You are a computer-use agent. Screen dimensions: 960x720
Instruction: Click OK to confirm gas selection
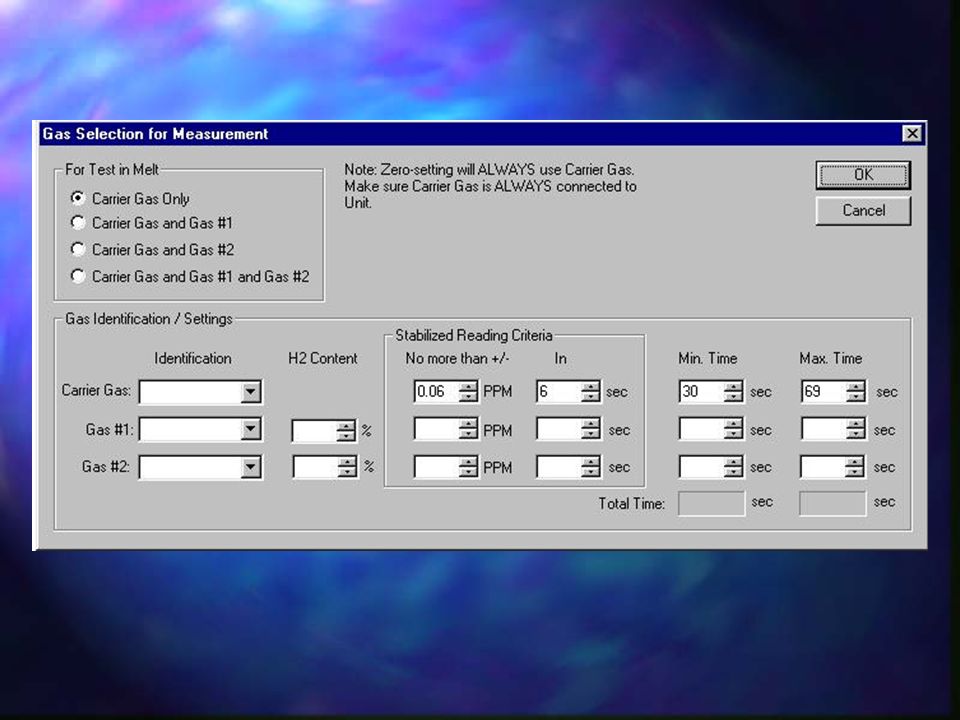863,175
